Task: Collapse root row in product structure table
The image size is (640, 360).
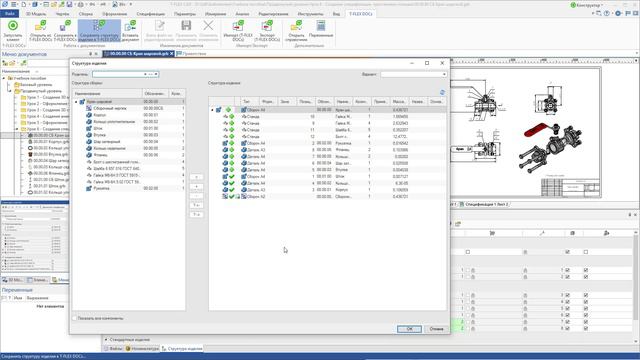Action: tap(212, 110)
